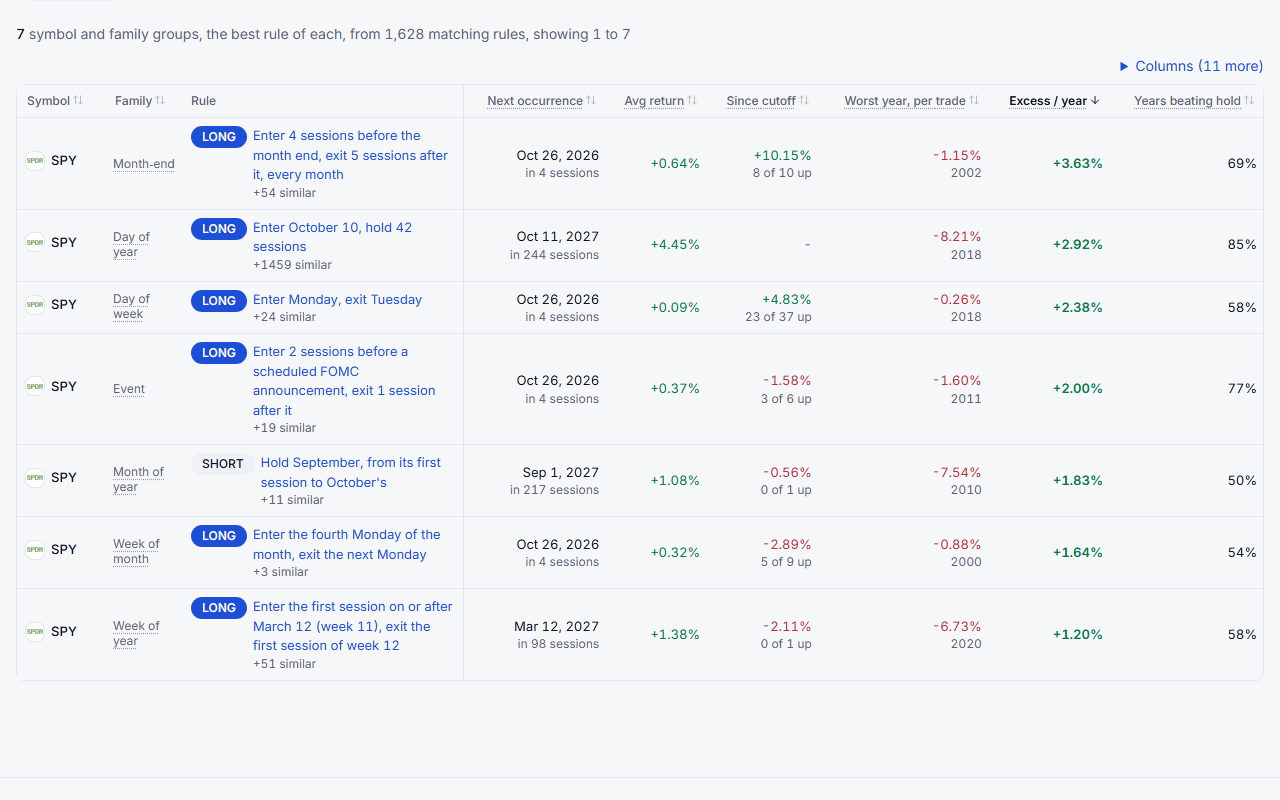The image size is (1280, 800).
Task: Select the Month of year family label
Action: (138, 479)
